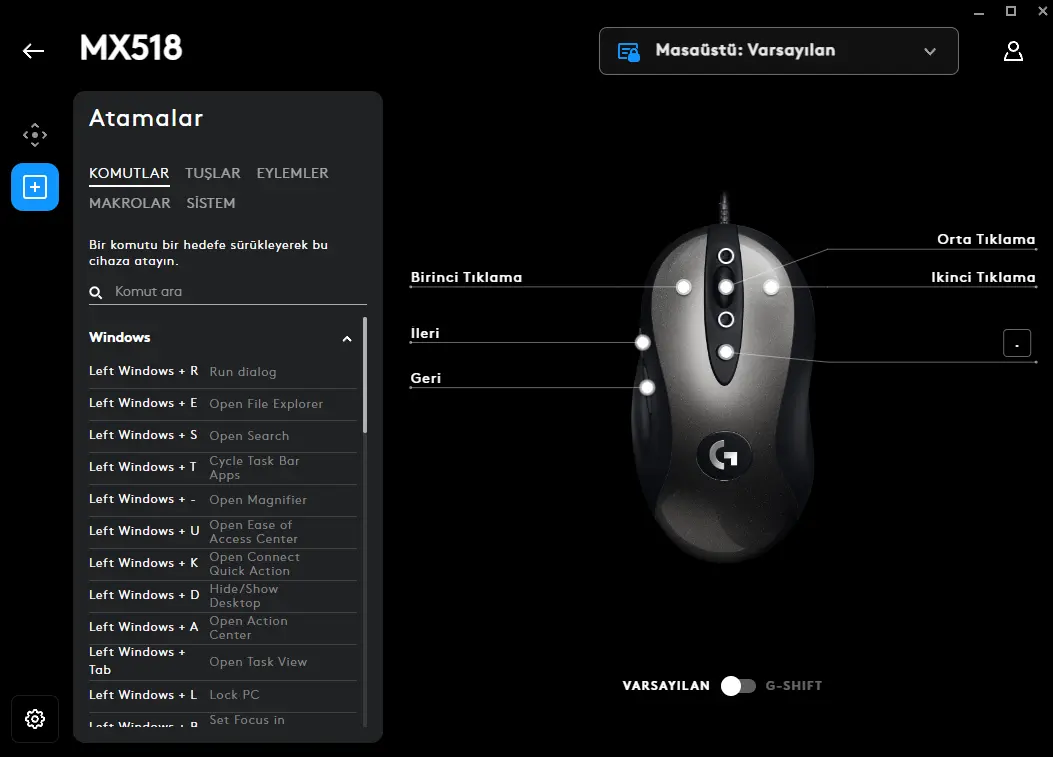The height and width of the screenshot is (757, 1053).
Task: Click the search magnifier icon
Action: pos(96,292)
